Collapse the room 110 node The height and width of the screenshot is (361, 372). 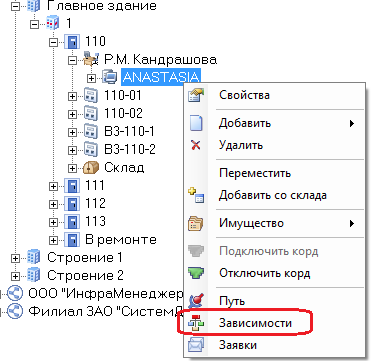[53, 42]
